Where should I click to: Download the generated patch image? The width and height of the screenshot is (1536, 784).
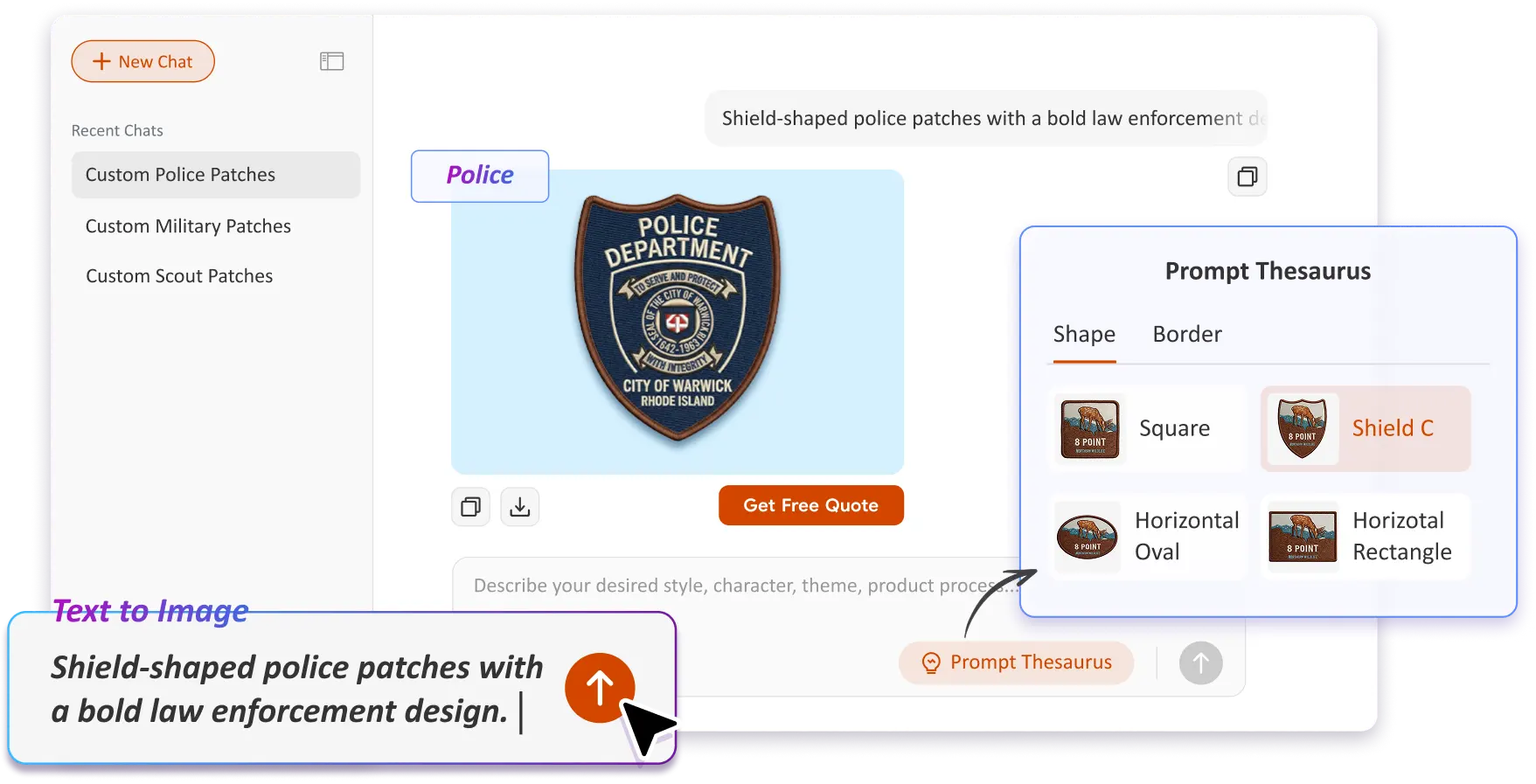click(x=520, y=507)
